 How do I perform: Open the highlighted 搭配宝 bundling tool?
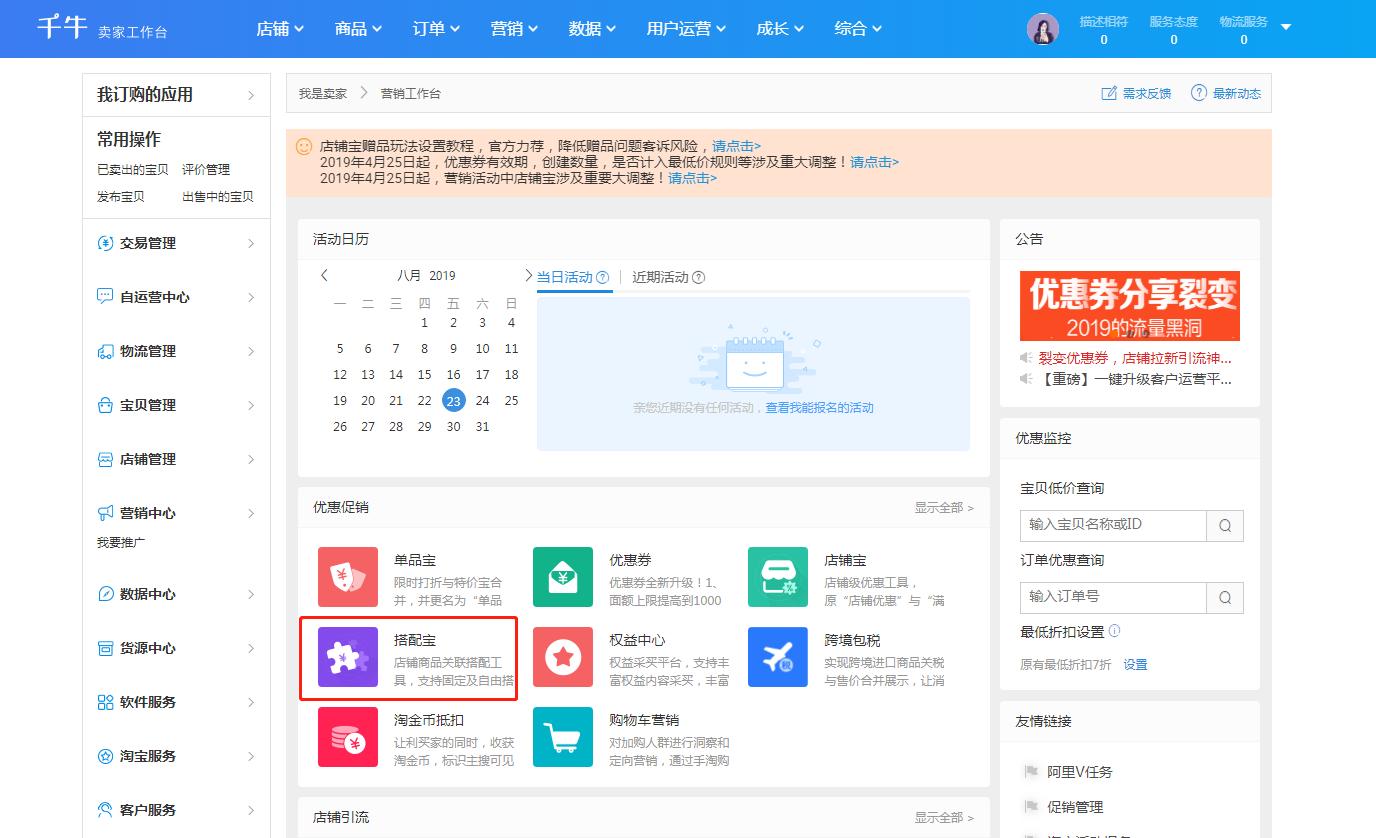[x=347, y=658]
